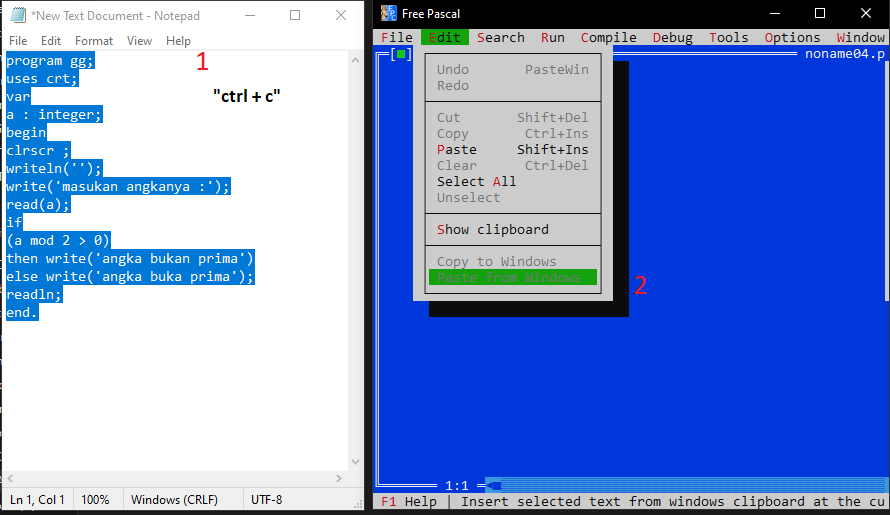This screenshot has width=890, height=515.
Task: Click the 'uses crt;' line in Notepad
Action: pyautogui.click(x=42, y=79)
